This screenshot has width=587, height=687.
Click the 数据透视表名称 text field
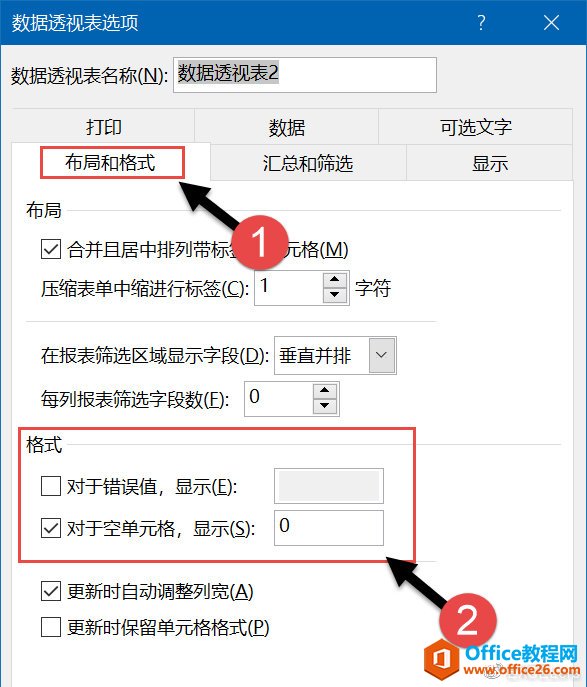click(305, 75)
